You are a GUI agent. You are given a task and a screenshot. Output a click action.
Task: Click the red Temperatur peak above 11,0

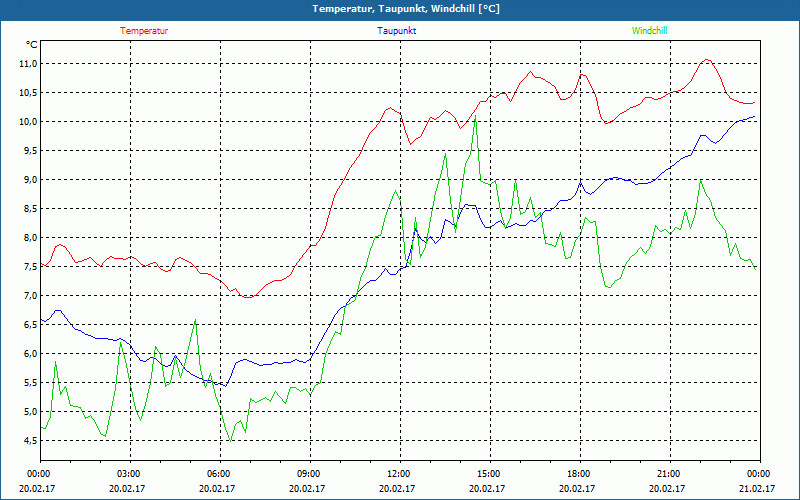[707, 60]
